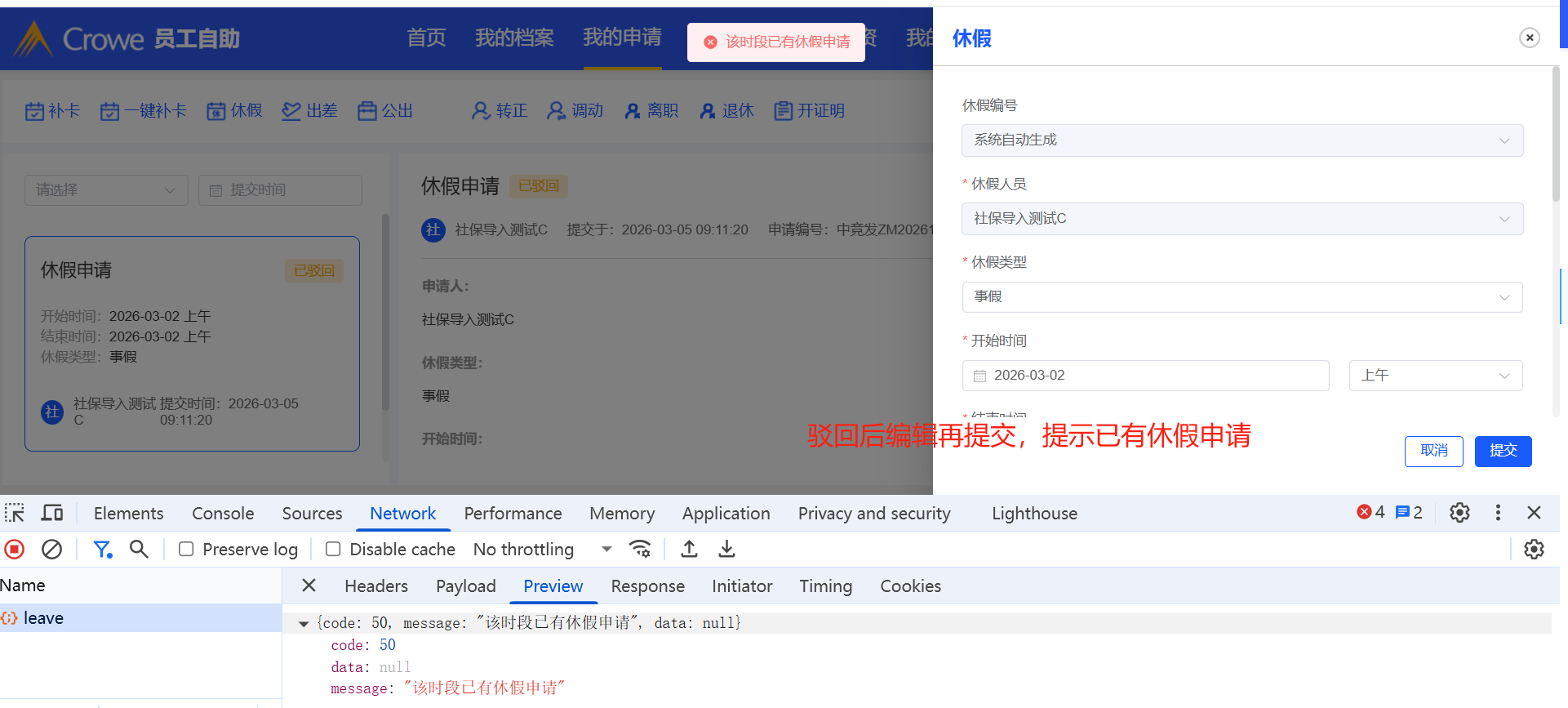
Task: Open the Cookies tab
Action: point(910,586)
